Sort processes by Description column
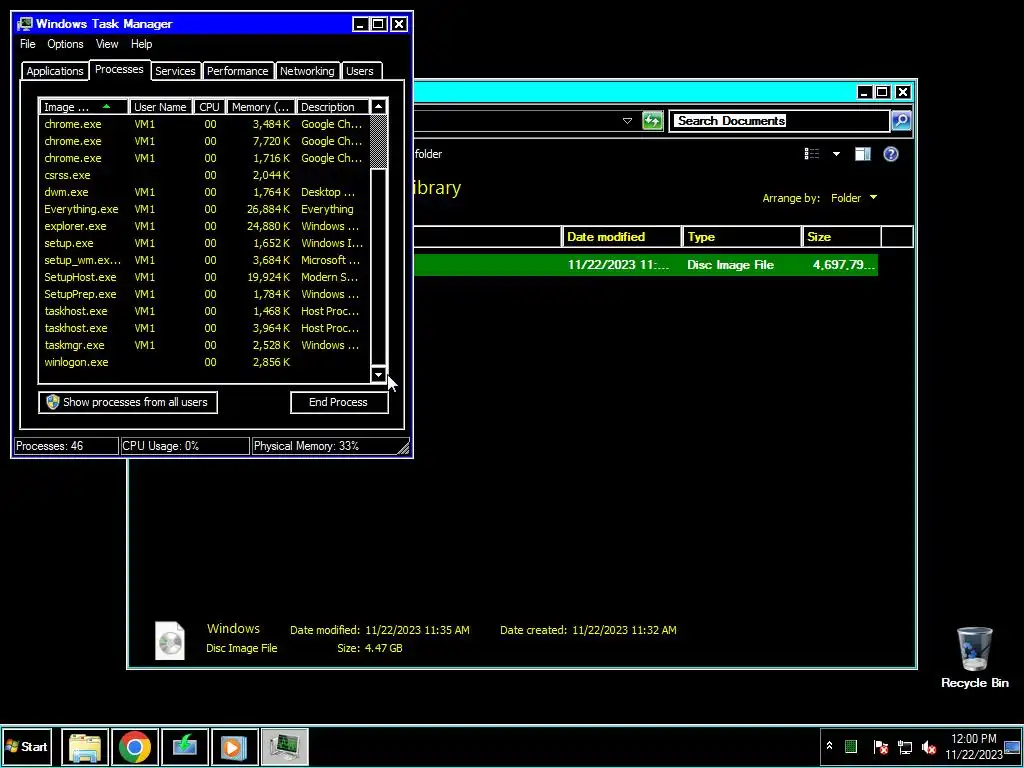 pyautogui.click(x=332, y=106)
